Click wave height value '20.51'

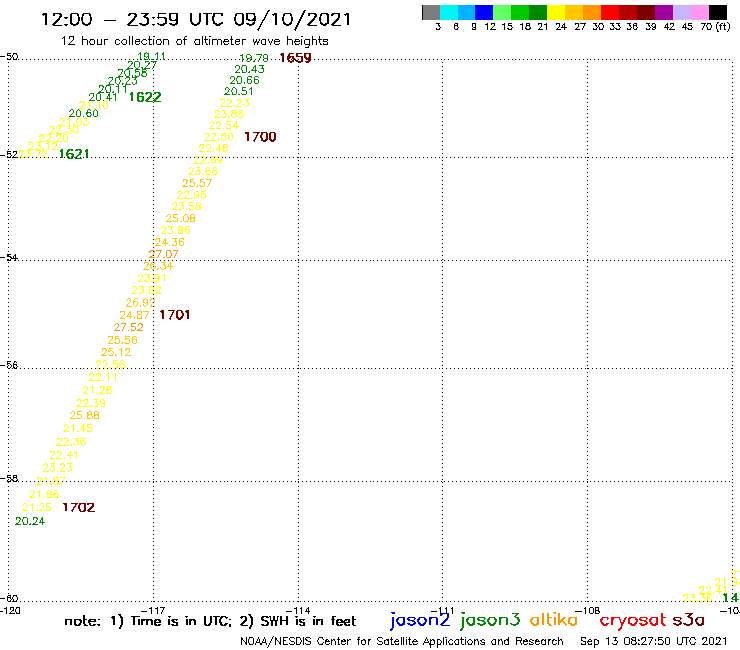pos(238,92)
